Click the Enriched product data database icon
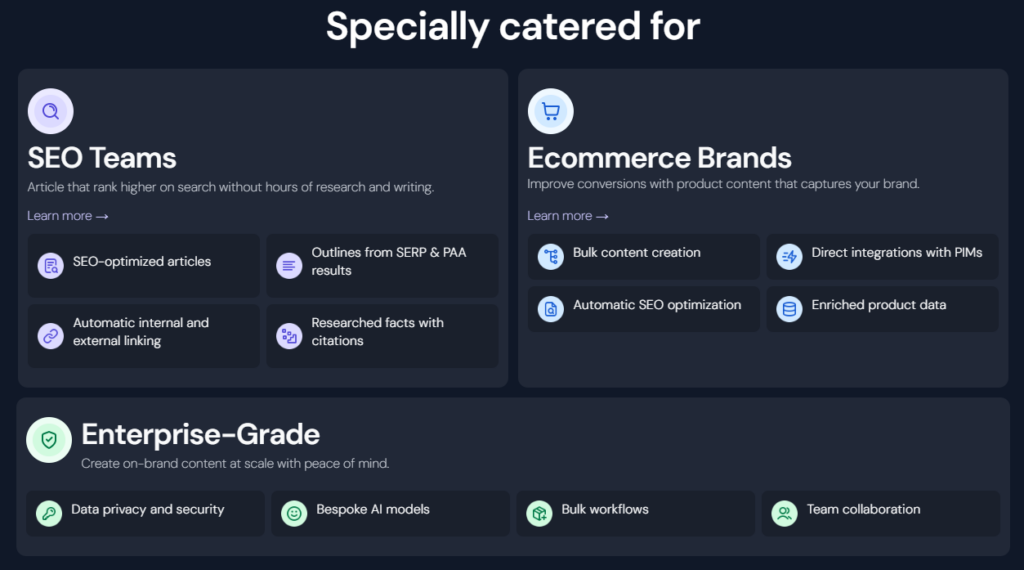Screen dimensions: 1024x570 point(789,309)
